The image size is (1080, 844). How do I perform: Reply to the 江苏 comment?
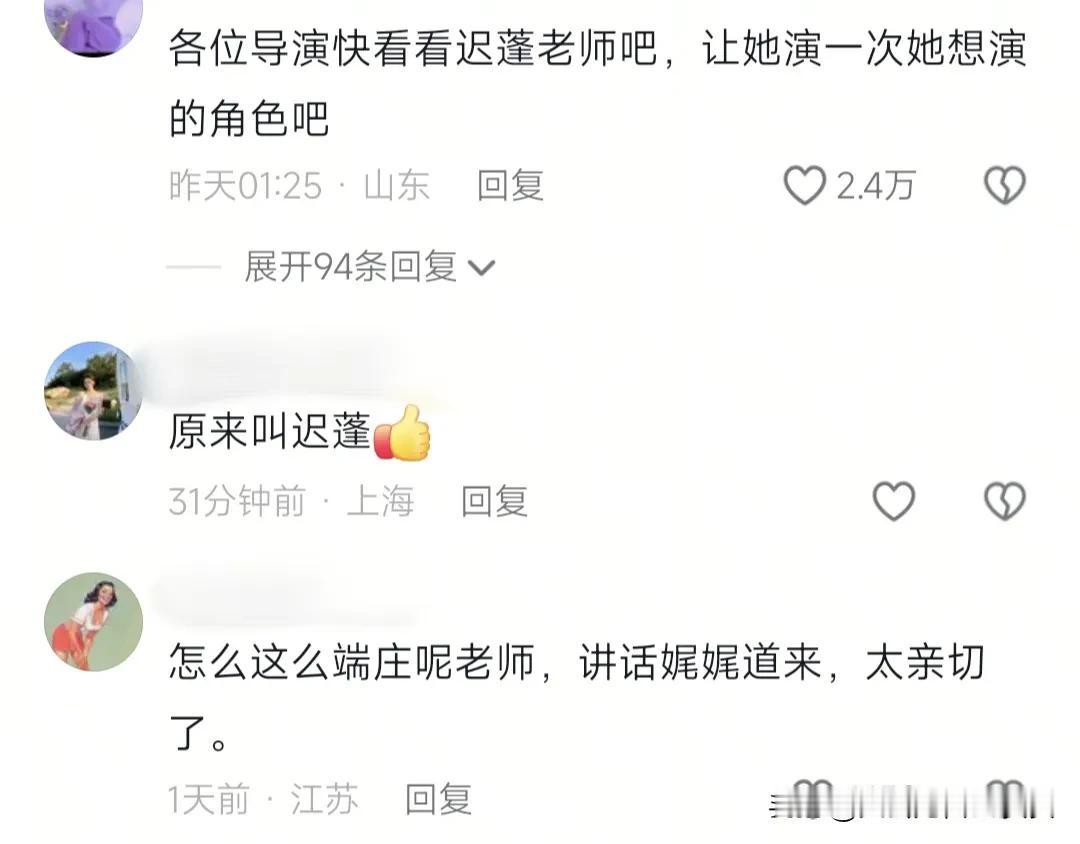[x=438, y=800]
